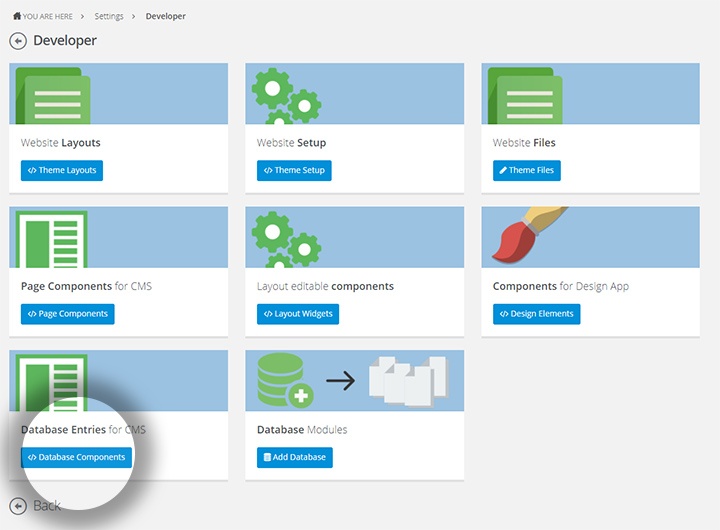Click the Website Layouts title text
720x530 pixels.
[x=61, y=143]
